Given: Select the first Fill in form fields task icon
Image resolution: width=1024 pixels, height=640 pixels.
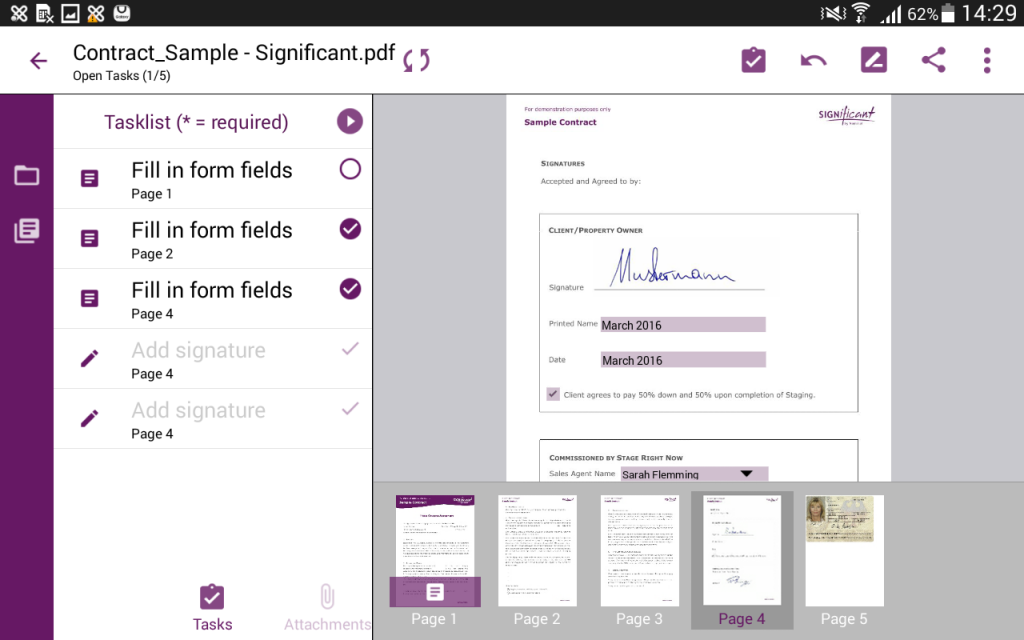Looking at the screenshot, I should 89,168.
